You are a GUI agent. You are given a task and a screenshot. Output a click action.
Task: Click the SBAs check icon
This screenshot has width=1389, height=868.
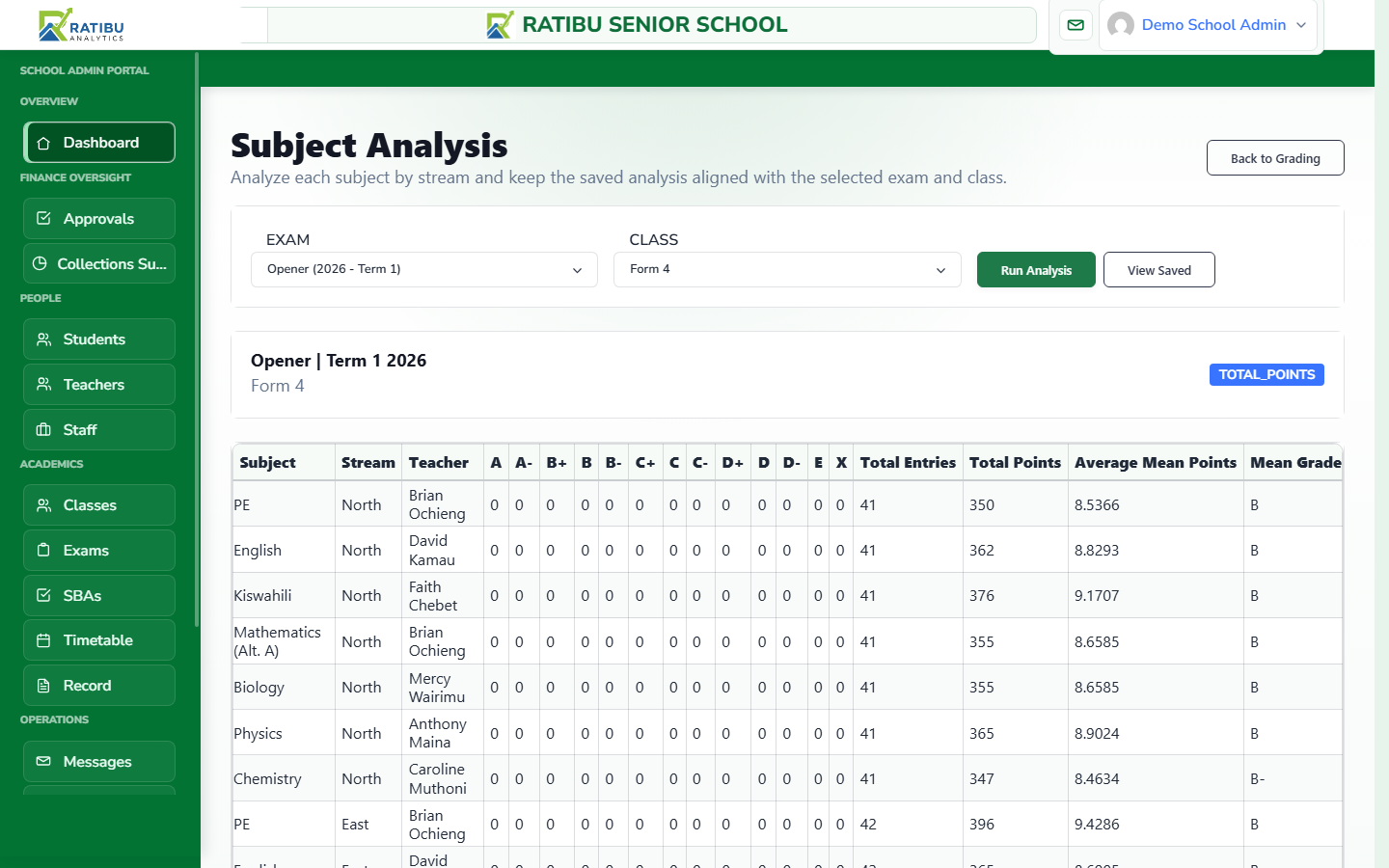tap(43, 596)
